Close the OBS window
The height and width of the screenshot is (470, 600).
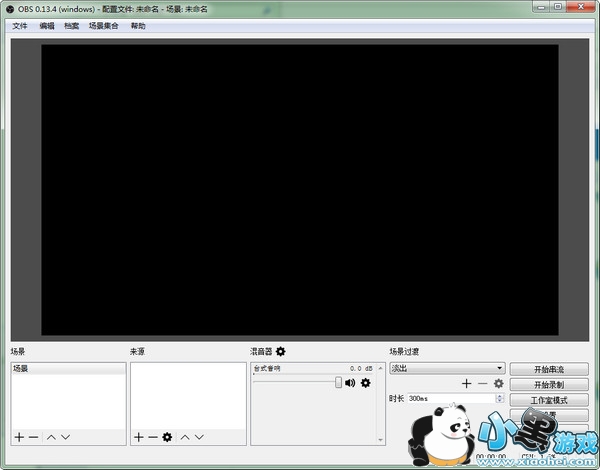click(580, 7)
